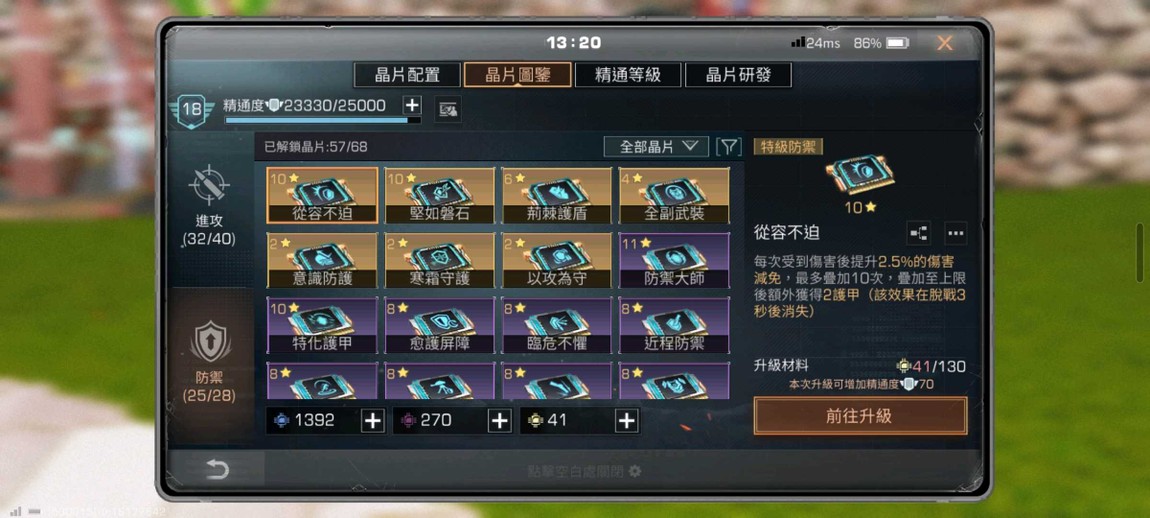Close the chip panel with the X
1150x518 pixels.
tap(945, 43)
